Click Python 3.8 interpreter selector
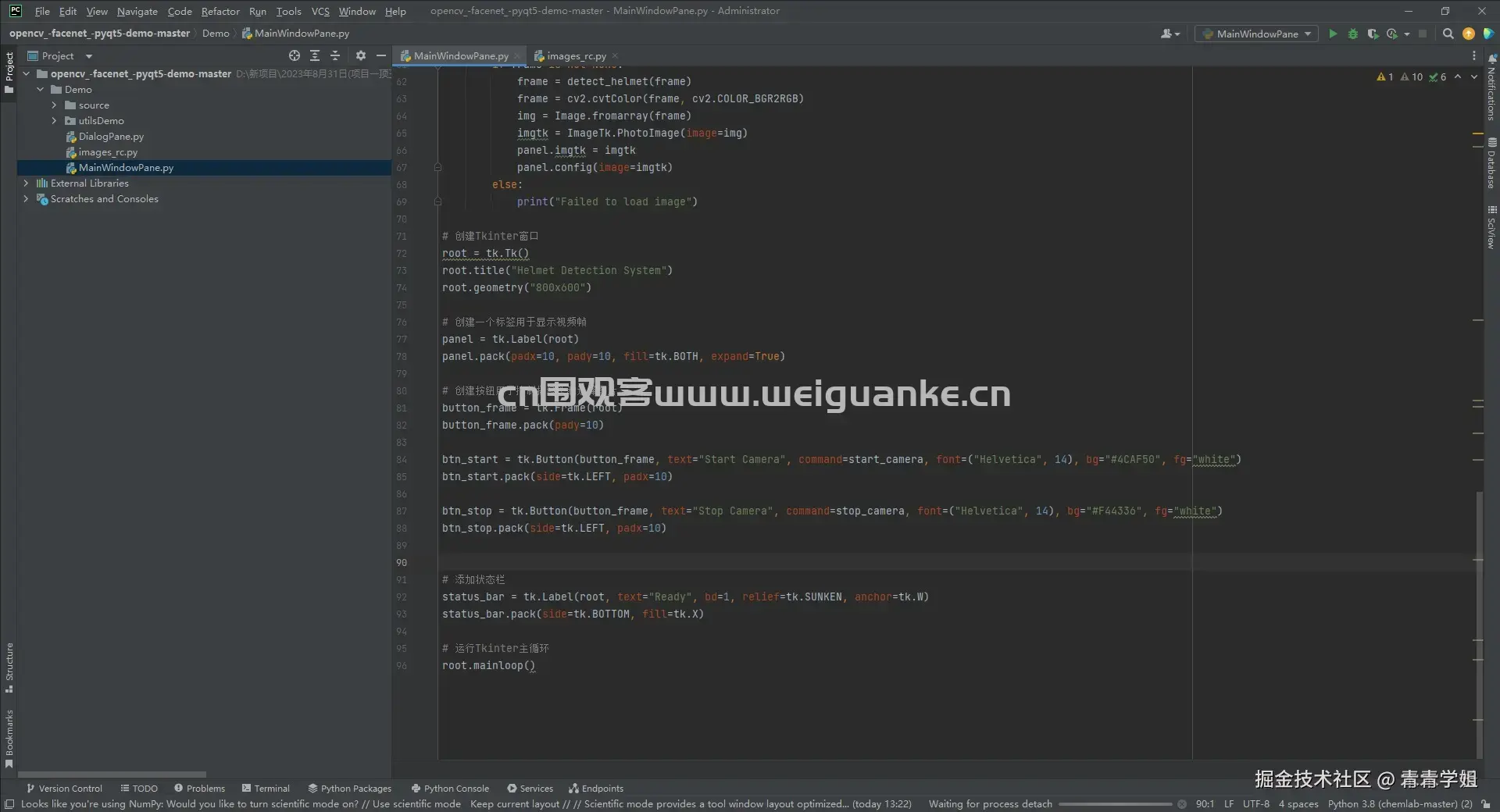The width and height of the screenshot is (1500, 812). [x=1400, y=804]
